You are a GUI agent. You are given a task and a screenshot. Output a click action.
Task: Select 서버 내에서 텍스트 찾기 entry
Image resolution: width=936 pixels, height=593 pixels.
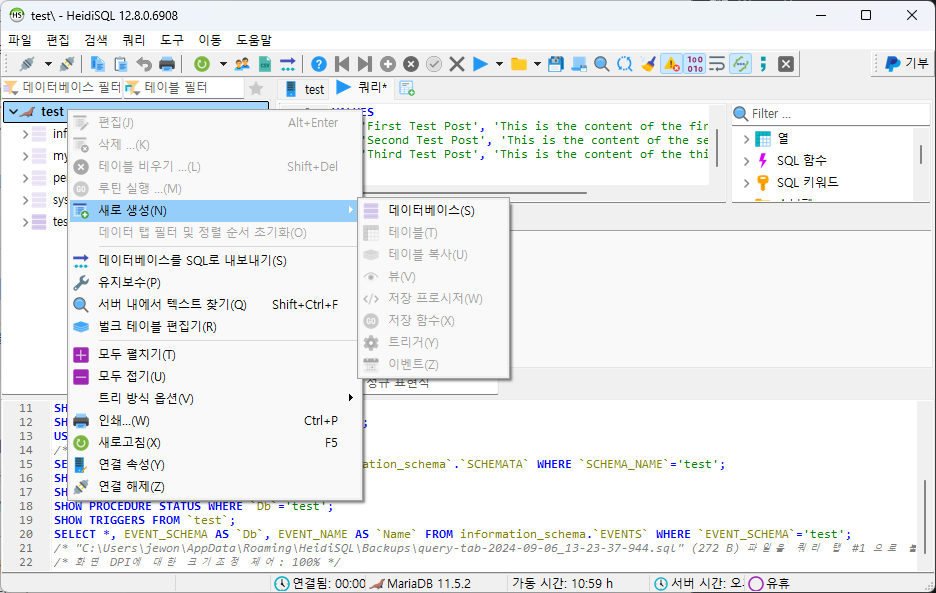pos(215,305)
